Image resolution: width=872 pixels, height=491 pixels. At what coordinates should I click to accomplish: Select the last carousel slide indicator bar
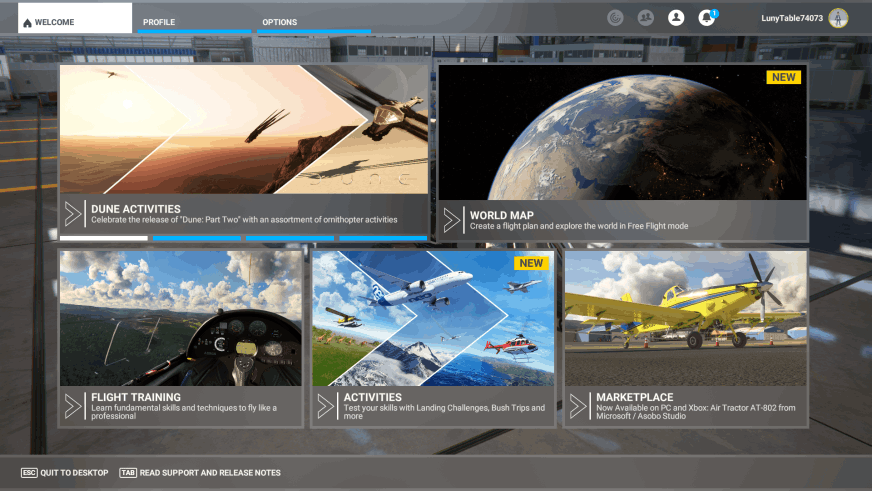coord(382,238)
